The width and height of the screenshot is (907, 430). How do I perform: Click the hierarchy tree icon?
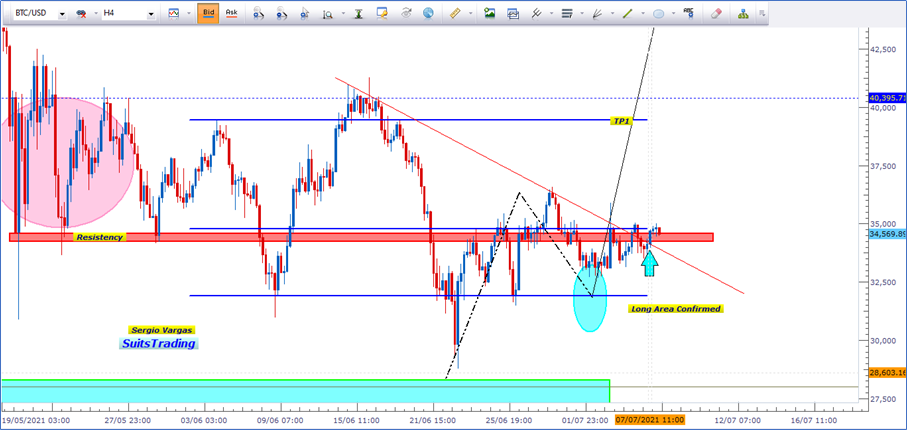tap(742, 14)
